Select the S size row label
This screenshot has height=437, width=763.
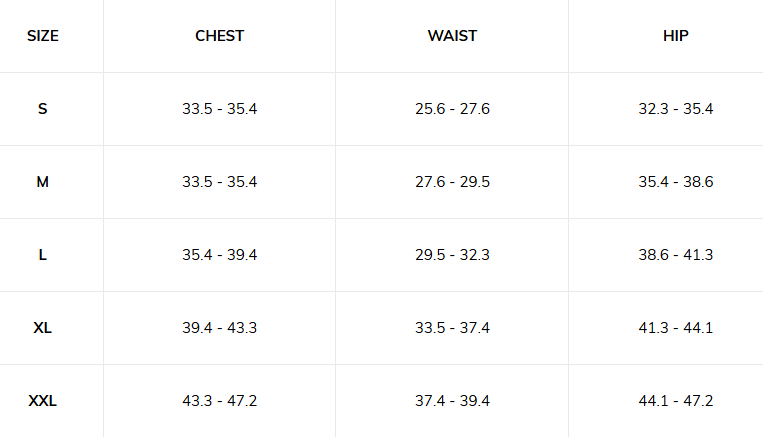(x=42, y=109)
